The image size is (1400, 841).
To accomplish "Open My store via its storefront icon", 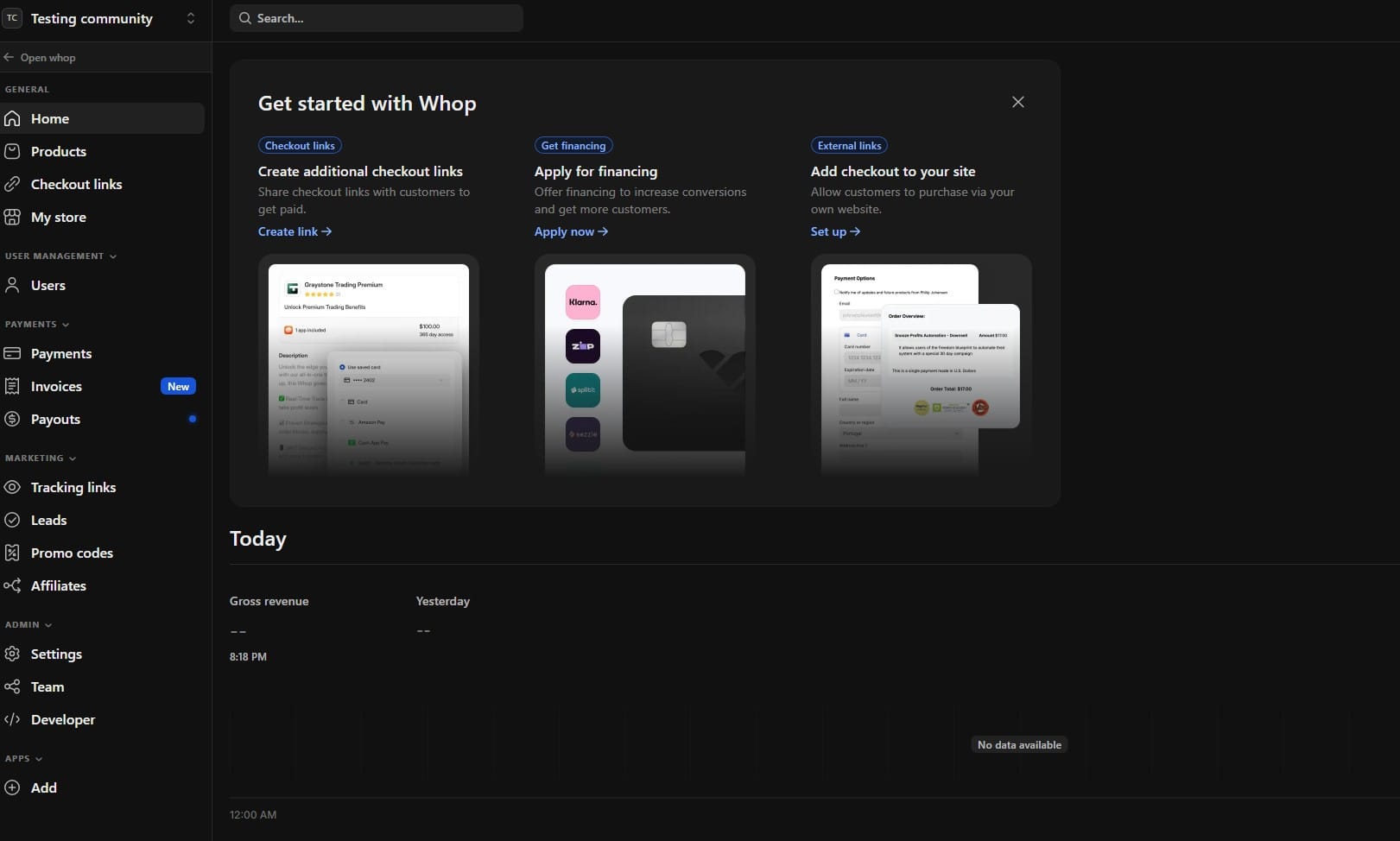I will coord(12,217).
